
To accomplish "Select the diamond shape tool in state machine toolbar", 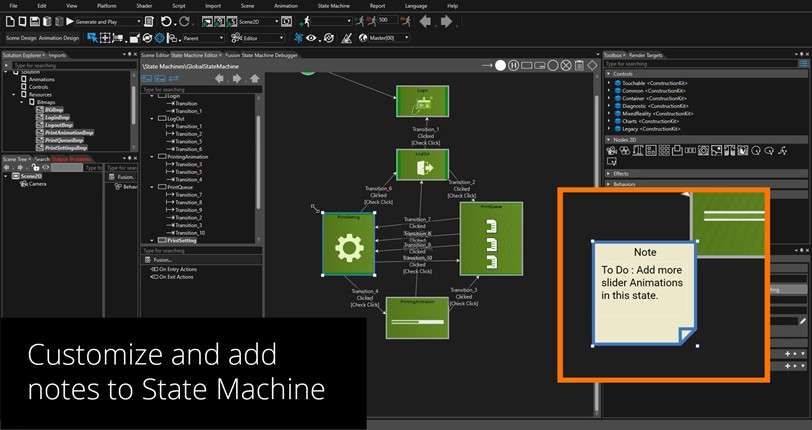I will click(x=592, y=65).
